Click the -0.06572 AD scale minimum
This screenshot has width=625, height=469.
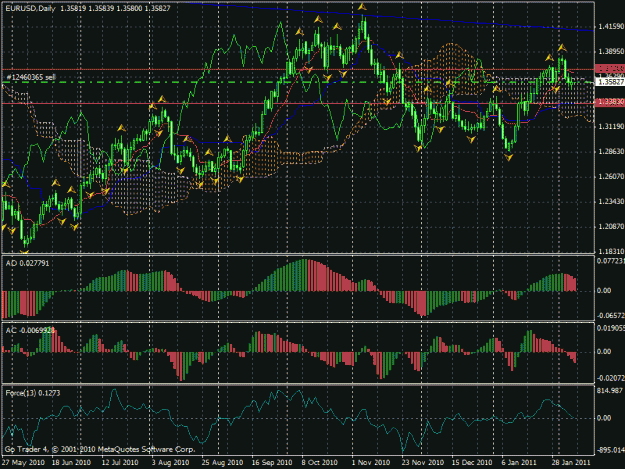611,316
